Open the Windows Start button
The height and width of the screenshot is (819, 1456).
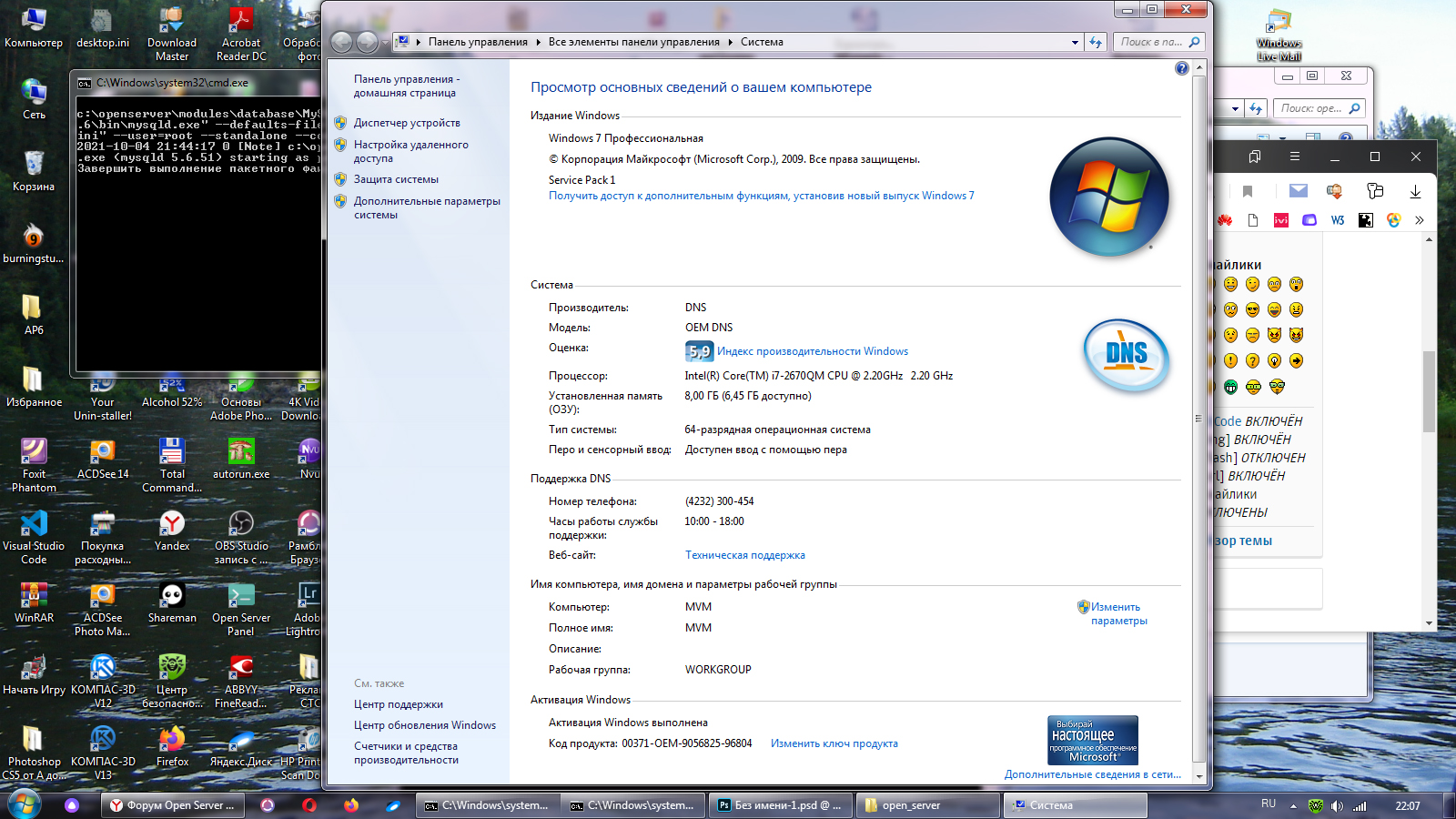[25, 804]
